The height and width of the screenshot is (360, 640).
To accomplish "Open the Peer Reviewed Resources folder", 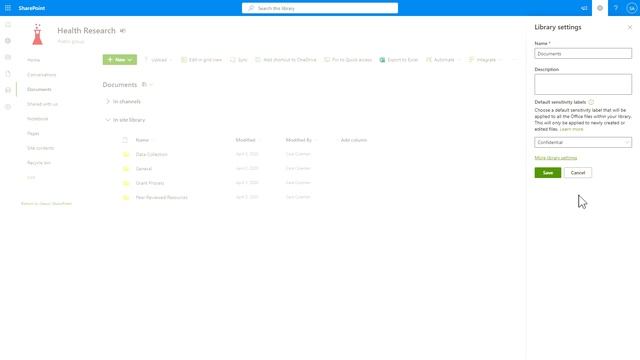I will point(162,197).
